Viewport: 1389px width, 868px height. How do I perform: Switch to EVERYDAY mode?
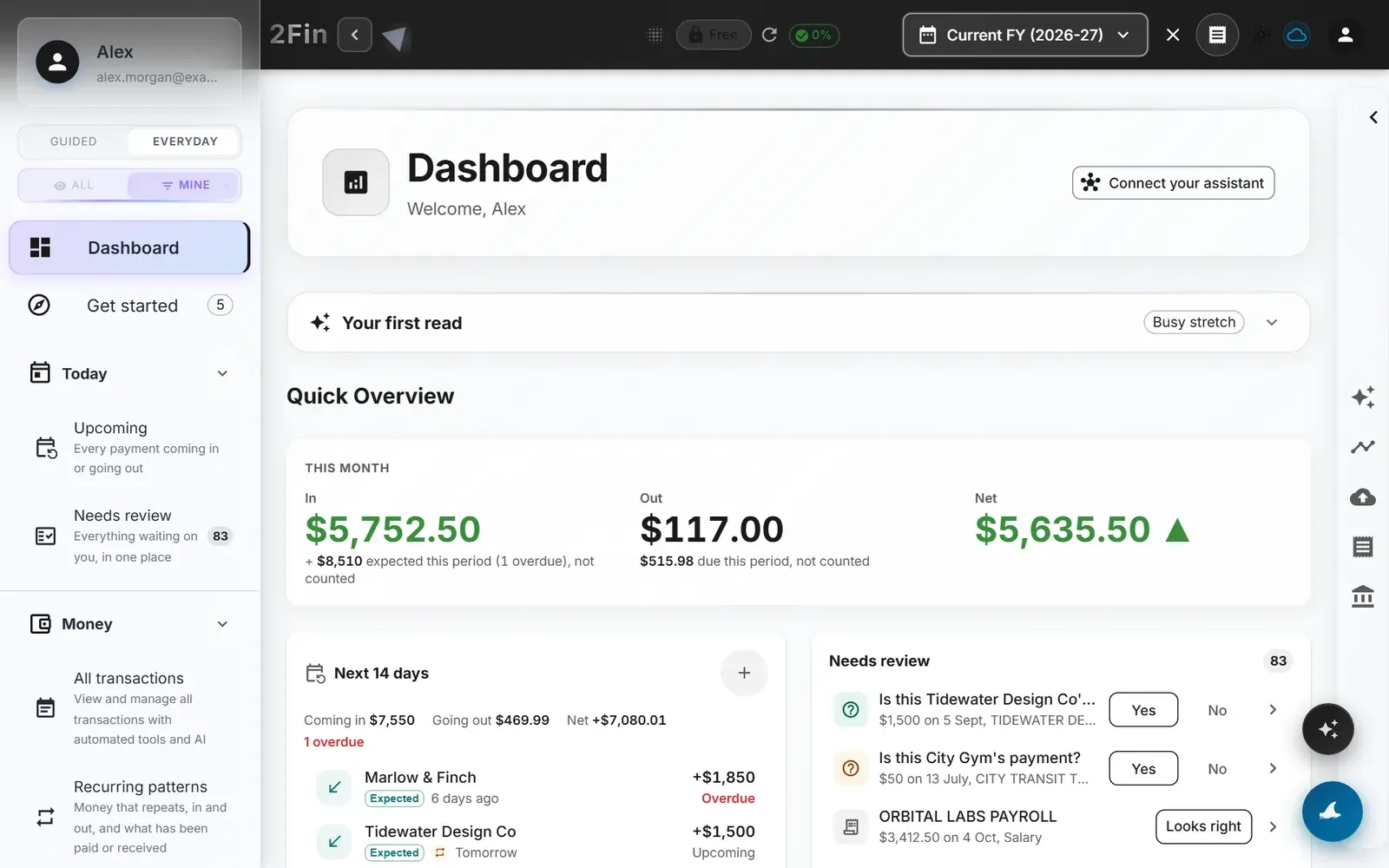tap(185, 141)
